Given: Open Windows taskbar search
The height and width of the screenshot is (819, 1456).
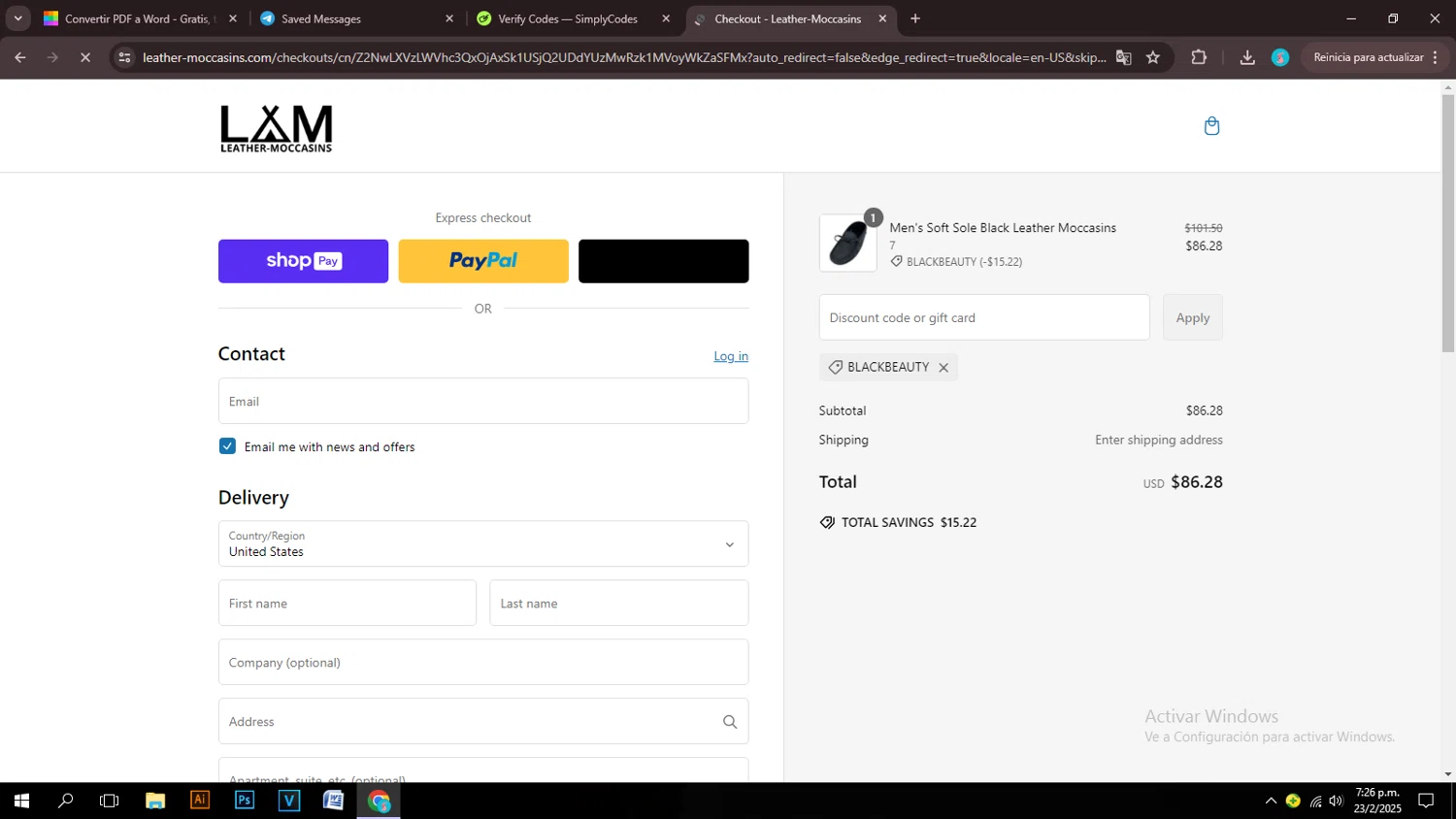Looking at the screenshot, I should click(x=66, y=801).
